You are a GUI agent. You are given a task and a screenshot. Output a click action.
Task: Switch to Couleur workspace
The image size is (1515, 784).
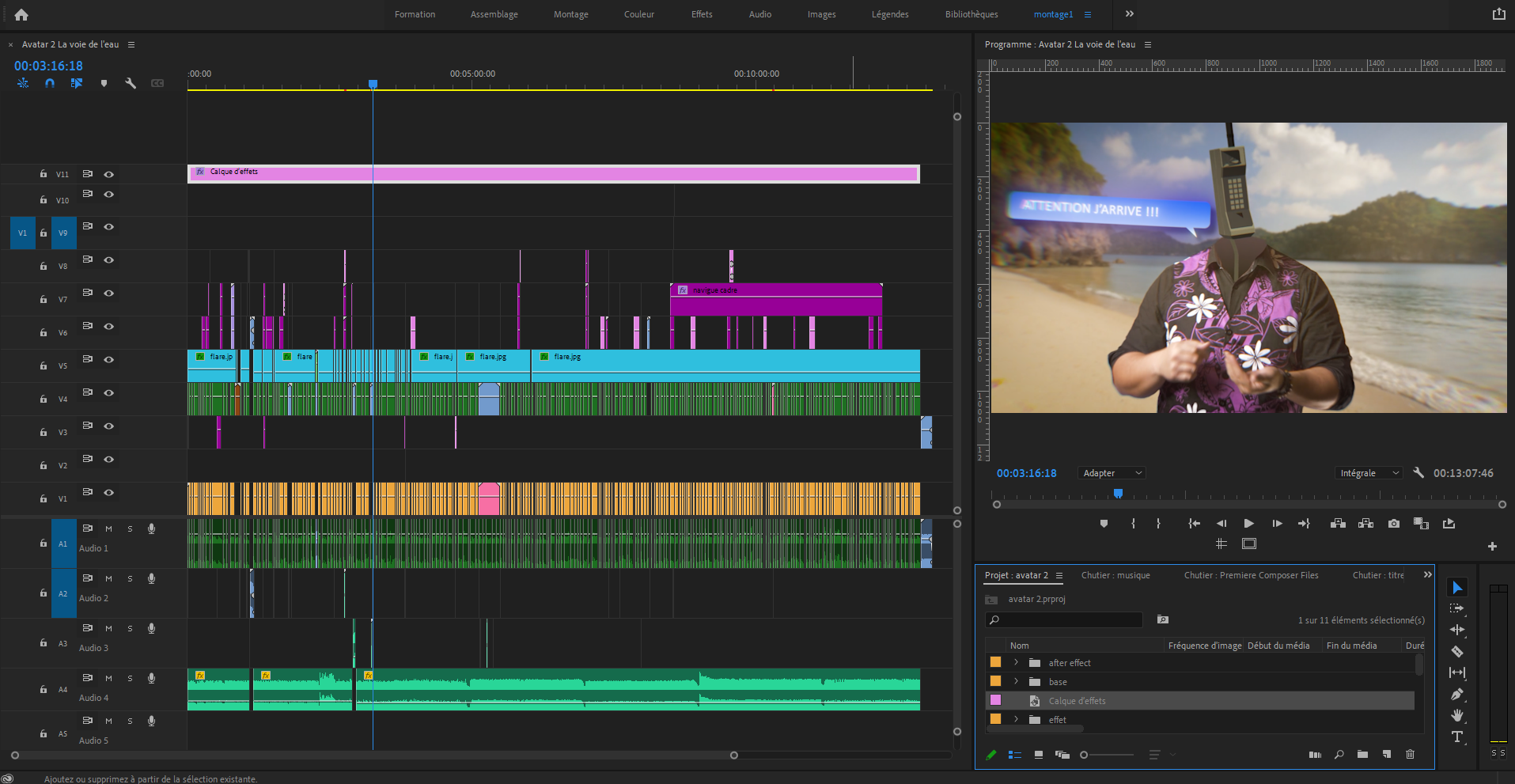[639, 14]
